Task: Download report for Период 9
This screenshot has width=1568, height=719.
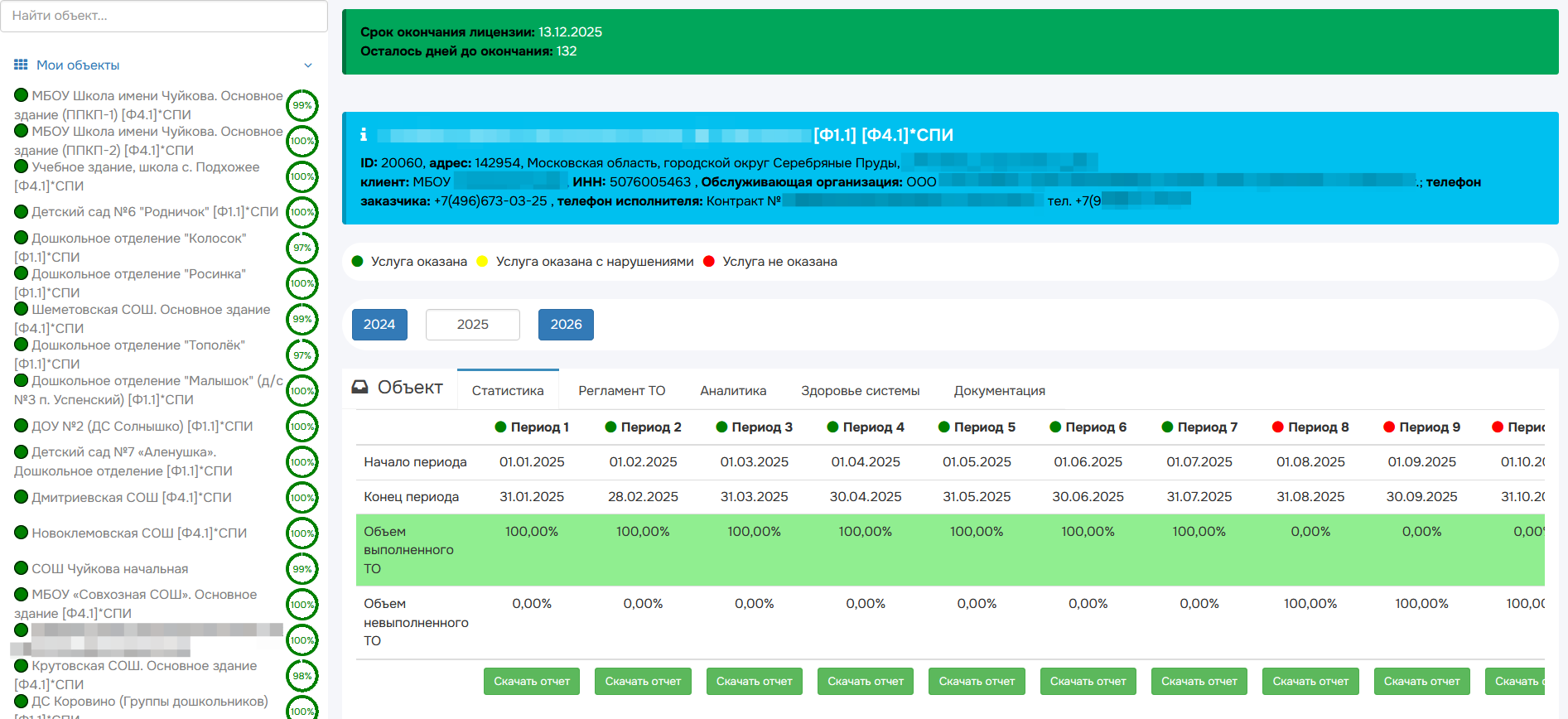Action: pyautogui.click(x=1421, y=682)
